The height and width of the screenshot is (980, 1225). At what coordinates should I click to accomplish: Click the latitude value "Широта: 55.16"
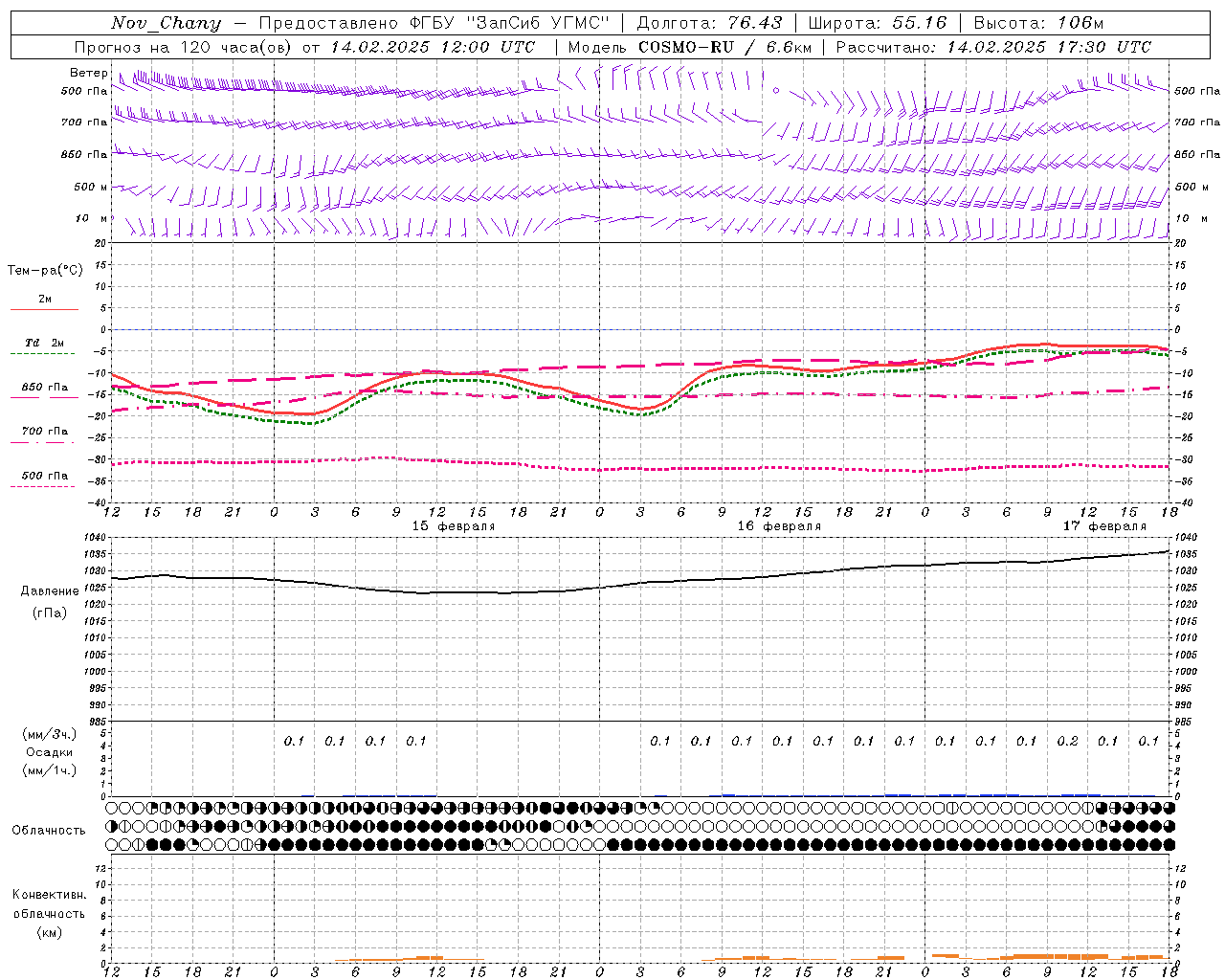pyautogui.click(x=877, y=23)
